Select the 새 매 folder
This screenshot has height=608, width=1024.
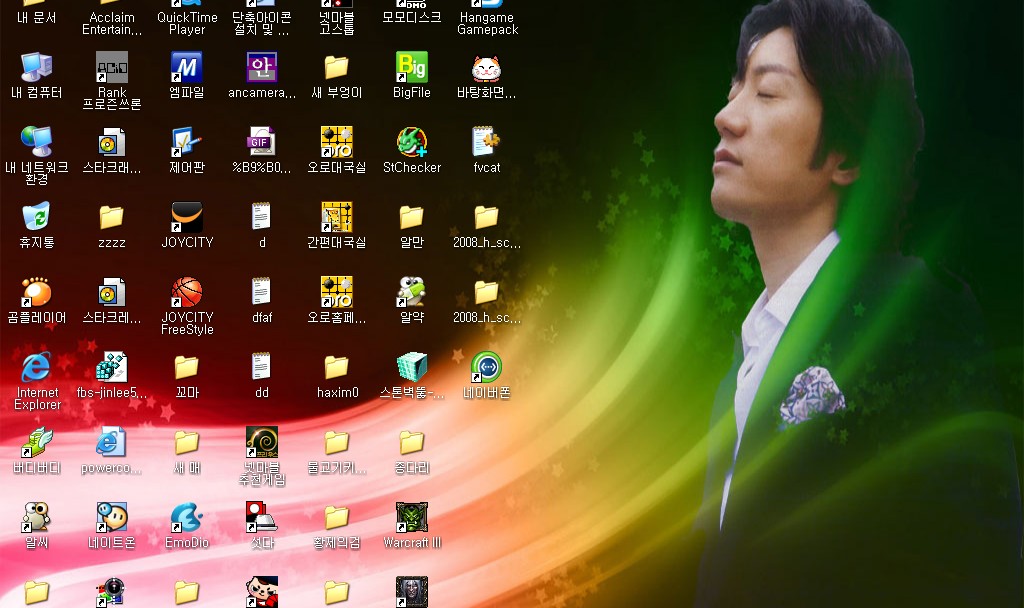pyautogui.click(x=187, y=443)
